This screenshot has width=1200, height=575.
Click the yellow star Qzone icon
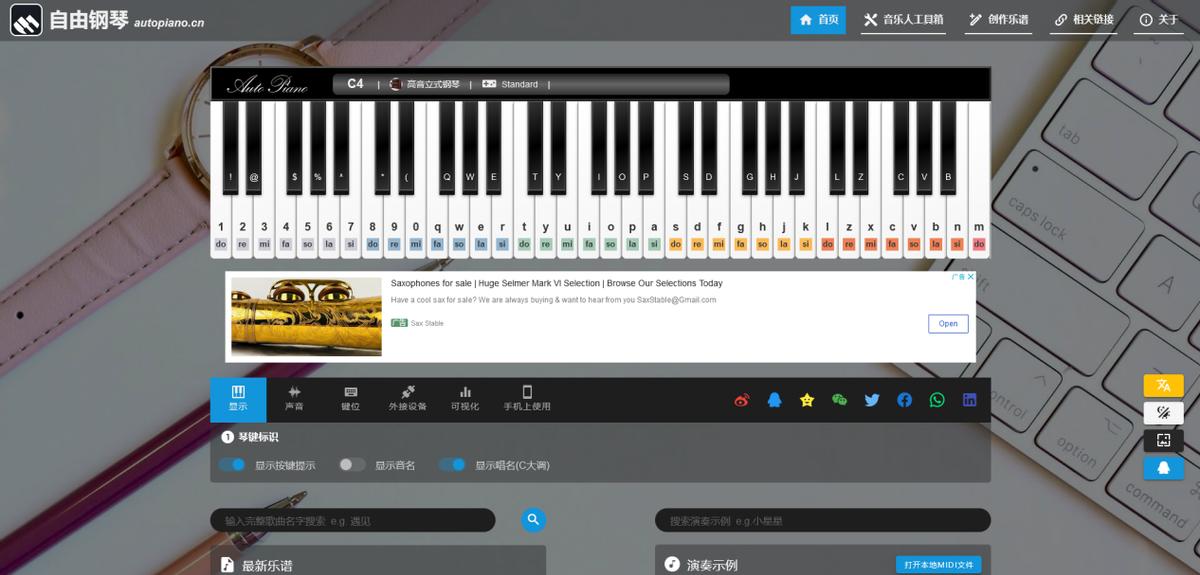point(807,400)
